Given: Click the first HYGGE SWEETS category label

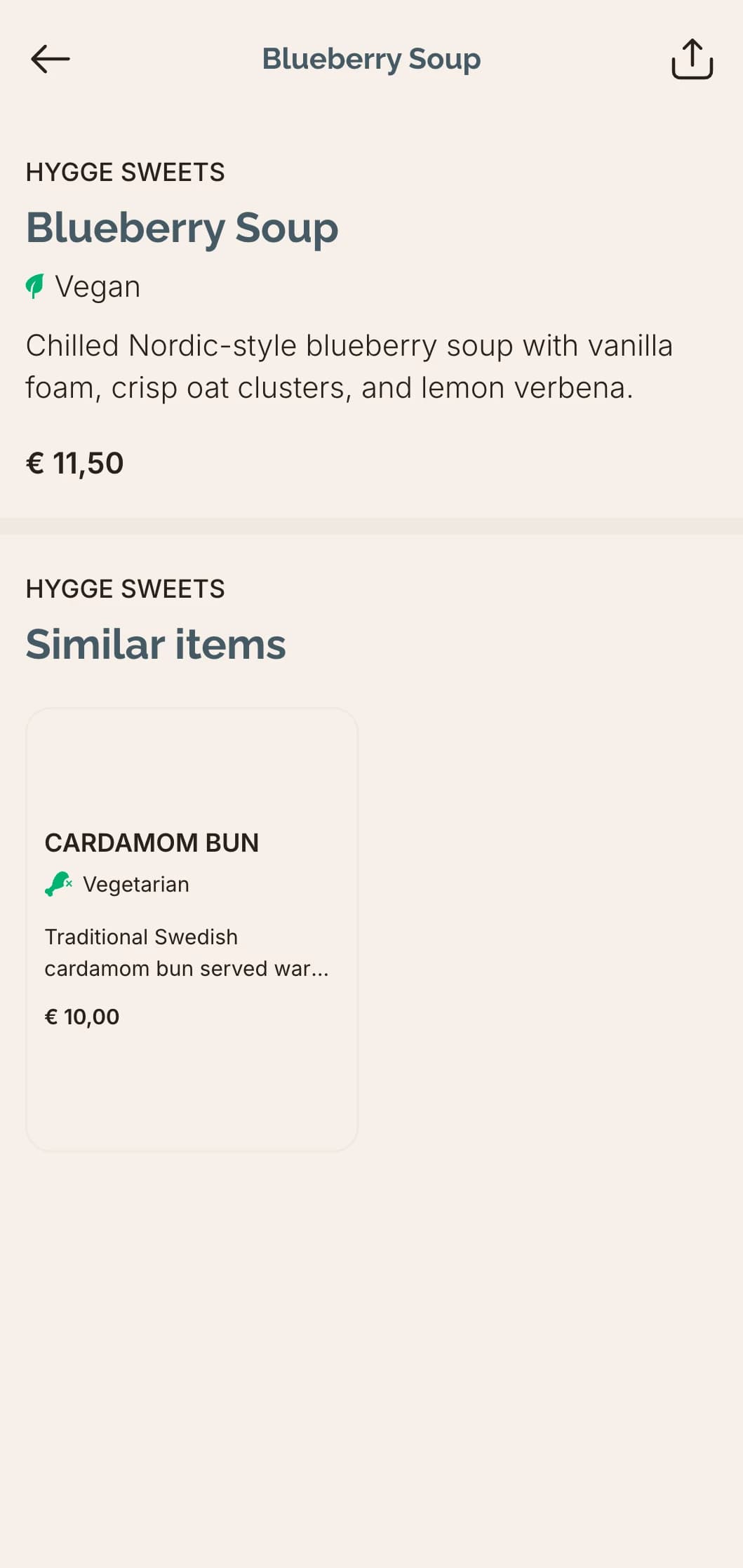Looking at the screenshot, I should click(125, 172).
